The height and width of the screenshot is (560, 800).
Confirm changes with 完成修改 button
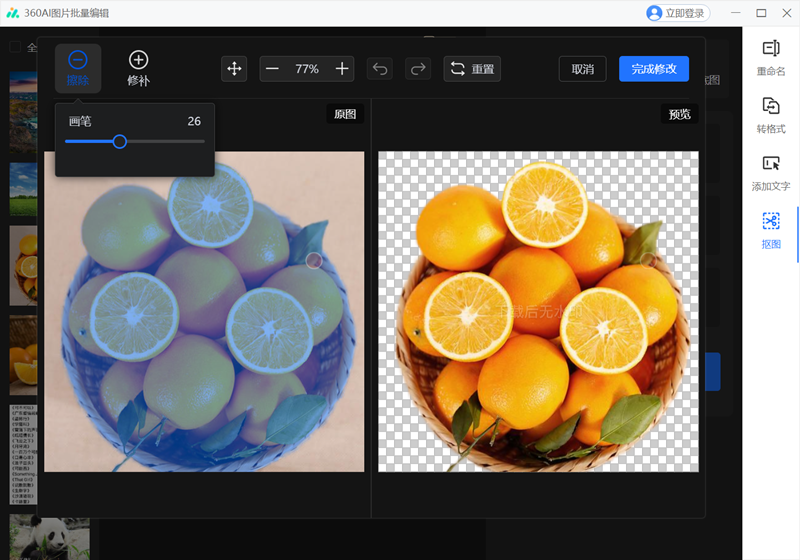point(654,69)
